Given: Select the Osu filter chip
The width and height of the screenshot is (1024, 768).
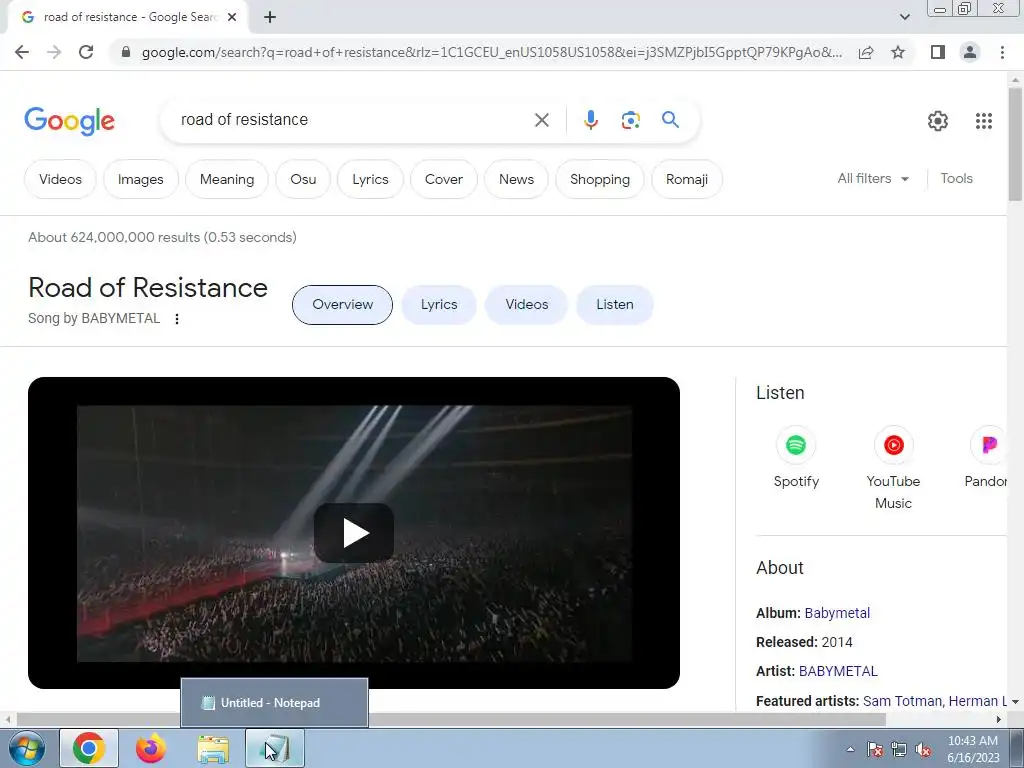Looking at the screenshot, I should tap(303, 179).
